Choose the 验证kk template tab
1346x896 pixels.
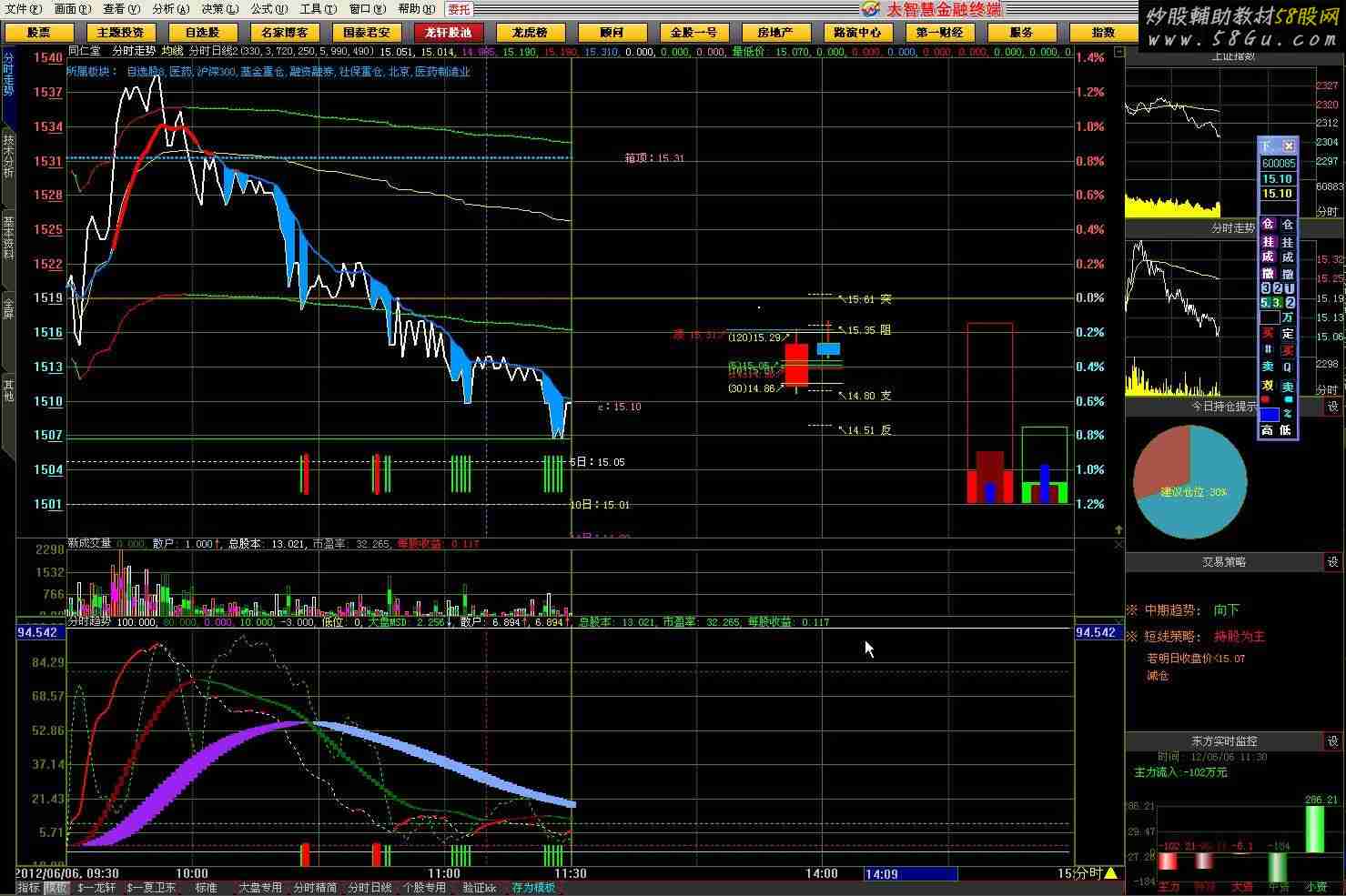pos(479,887)
